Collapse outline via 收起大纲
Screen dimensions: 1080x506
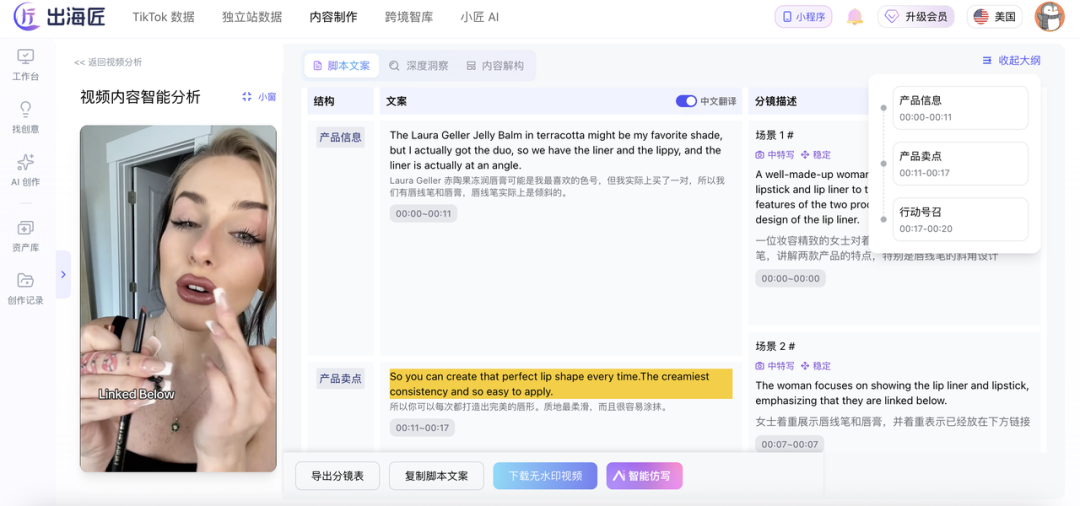pos(1011,61)
